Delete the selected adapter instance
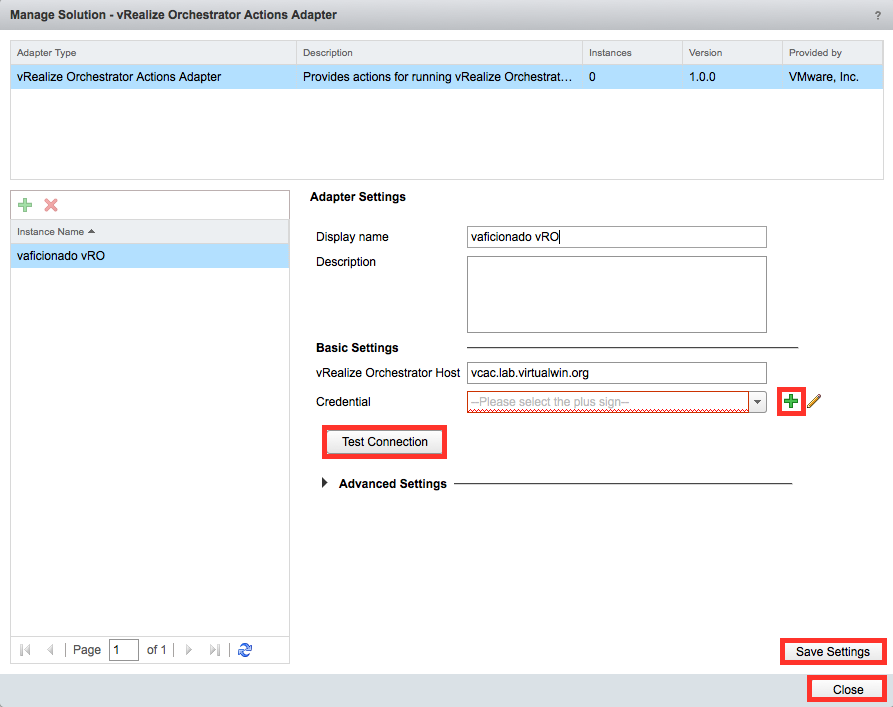 pos(51,205)
